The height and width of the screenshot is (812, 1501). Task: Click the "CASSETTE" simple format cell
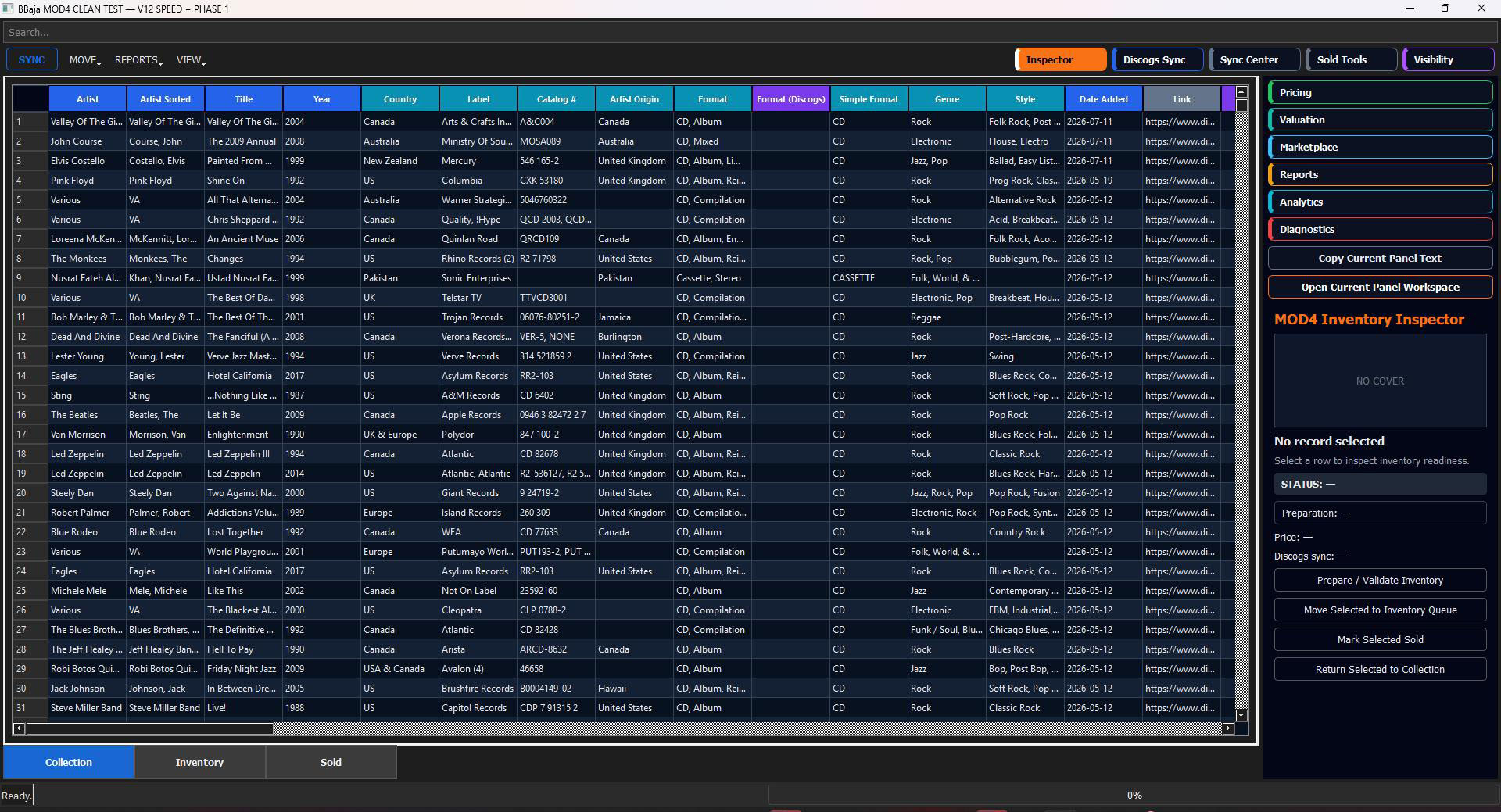click(869, 278)
